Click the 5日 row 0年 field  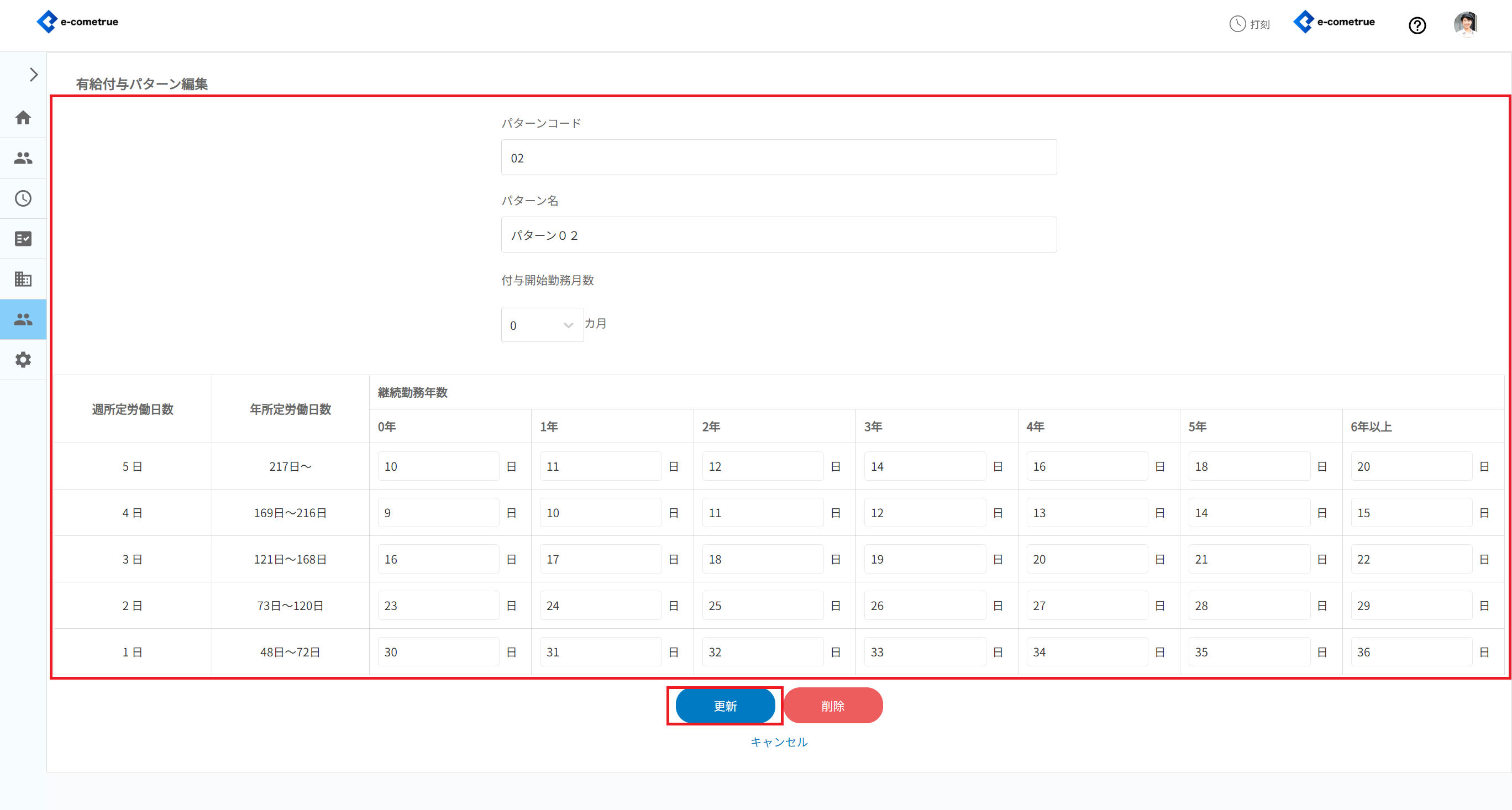tap(438, 467)
